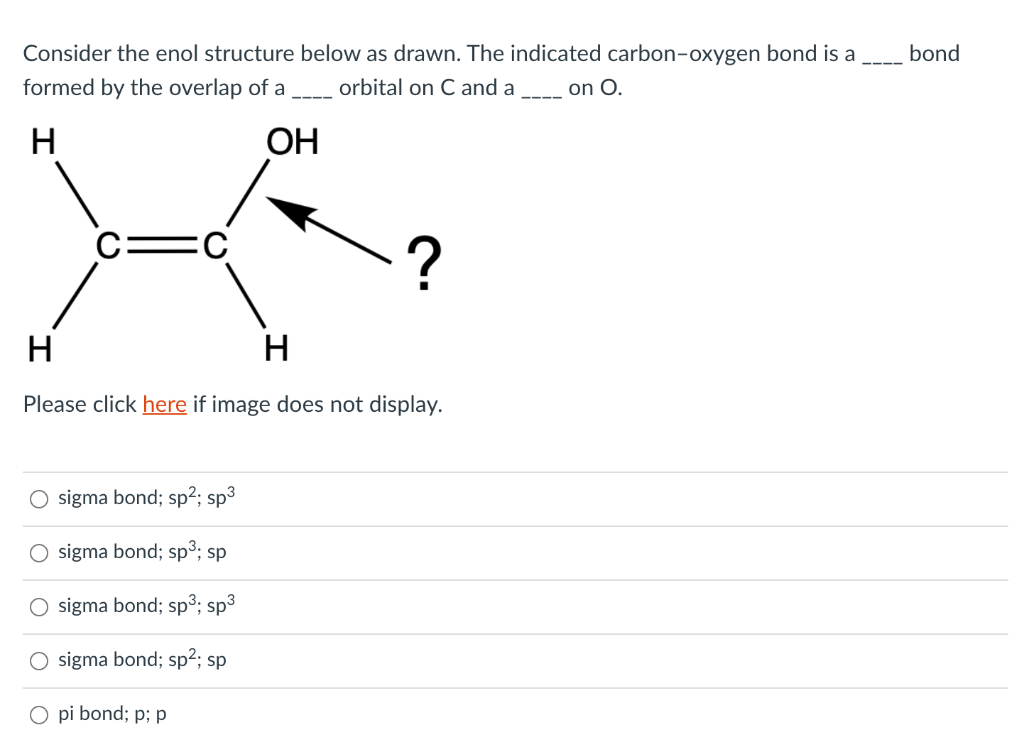This screenshot has width=1024, height=747.
Task: Click the "here" link to reload image
Action: [x=165, y=404]
